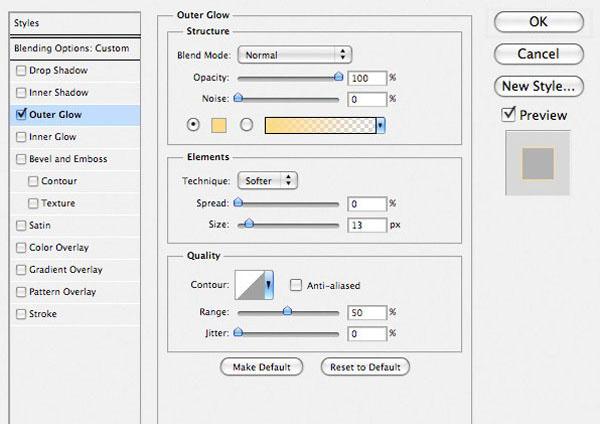Expand the Contour picker dropdown arrow
Screen dimensions: 600x424
(x=269, y=285)
